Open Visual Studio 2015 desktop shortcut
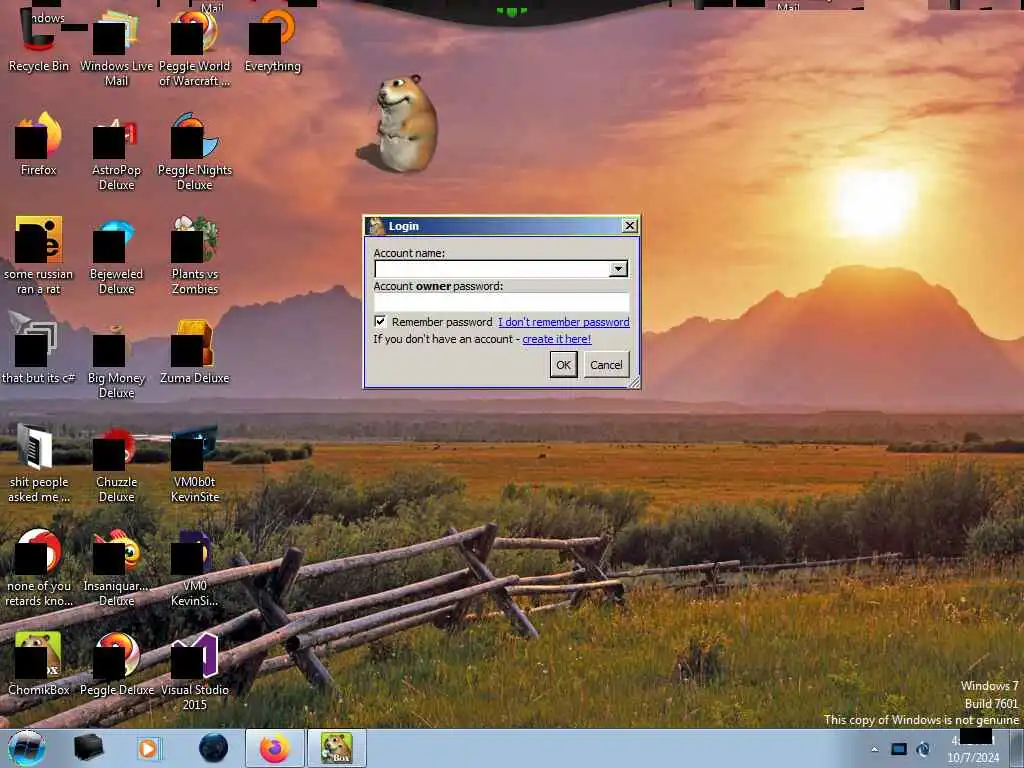 point(195,671)
